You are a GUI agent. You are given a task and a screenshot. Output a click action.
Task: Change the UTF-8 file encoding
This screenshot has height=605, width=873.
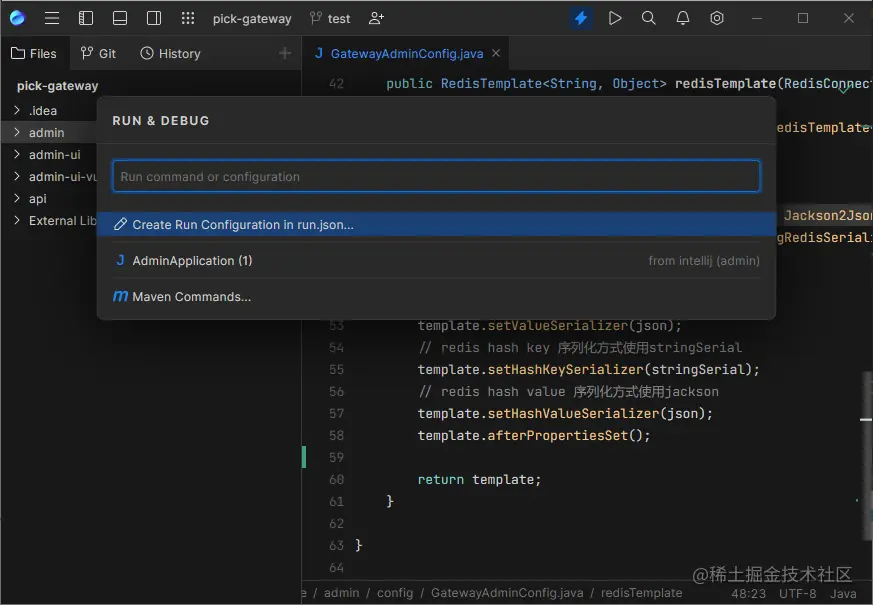pyautogui.click(x=797, y=594)
